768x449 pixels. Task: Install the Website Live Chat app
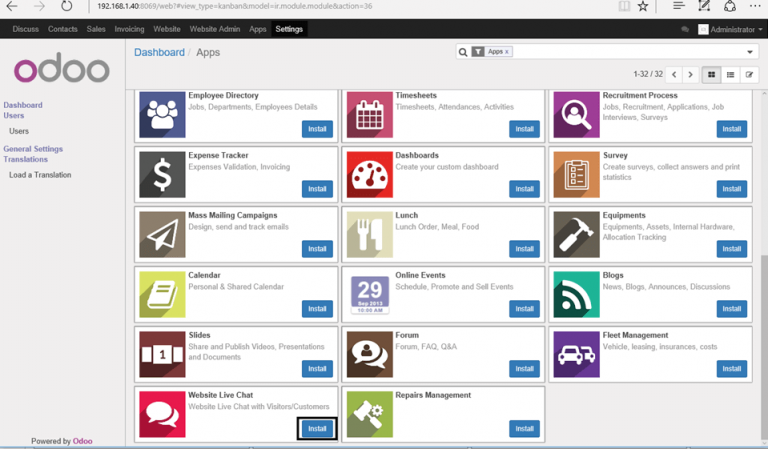click(x=317, y=428)
